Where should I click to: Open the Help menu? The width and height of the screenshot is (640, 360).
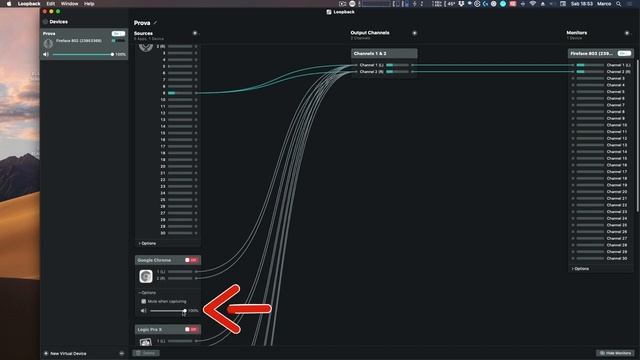pyautogui.click(x=89, y=4)
